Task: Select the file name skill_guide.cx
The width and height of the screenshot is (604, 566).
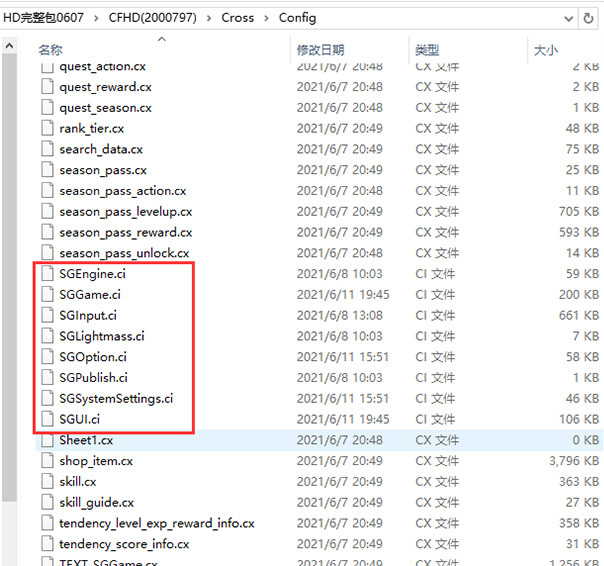Action: point(96,503)
